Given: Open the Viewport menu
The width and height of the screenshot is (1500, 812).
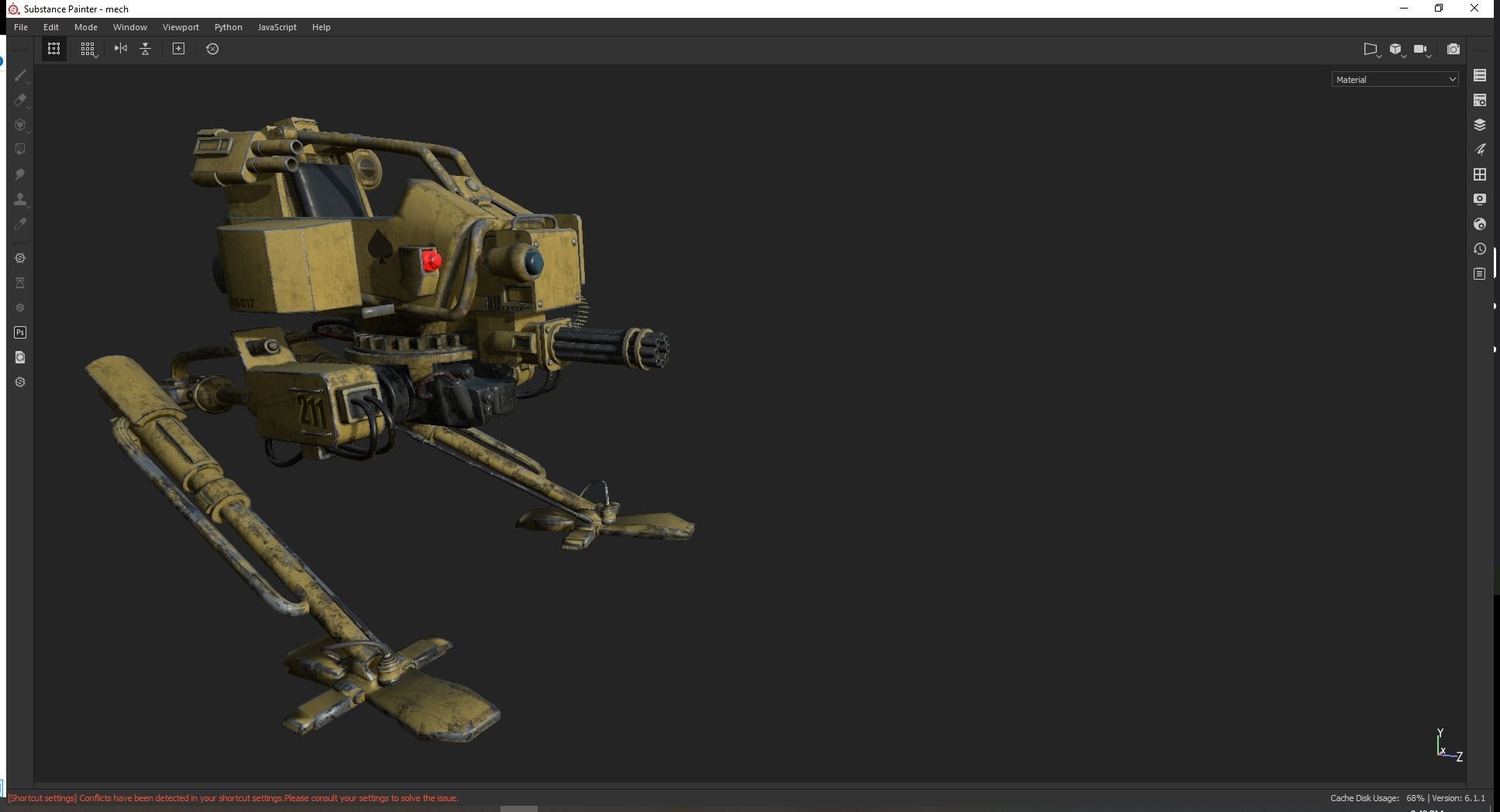Looking at the screenshot, I should (181, 27).
